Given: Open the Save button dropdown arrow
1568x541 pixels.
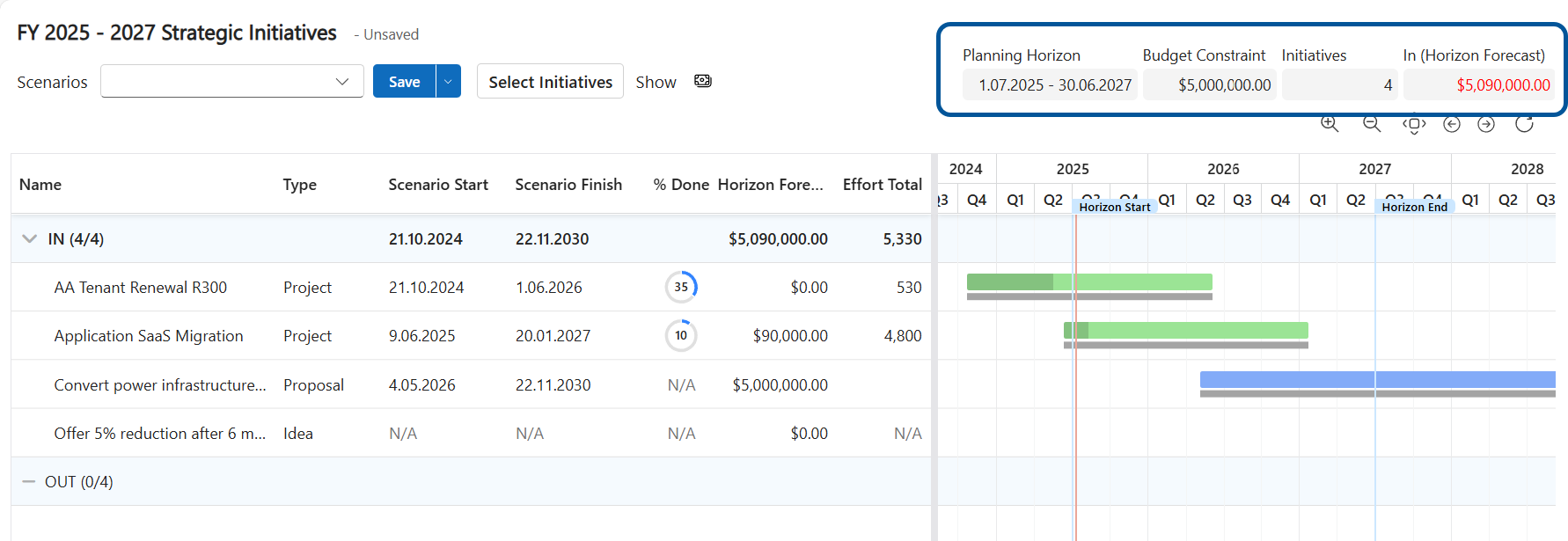Looking at the screenshot, I should point(448,81).
